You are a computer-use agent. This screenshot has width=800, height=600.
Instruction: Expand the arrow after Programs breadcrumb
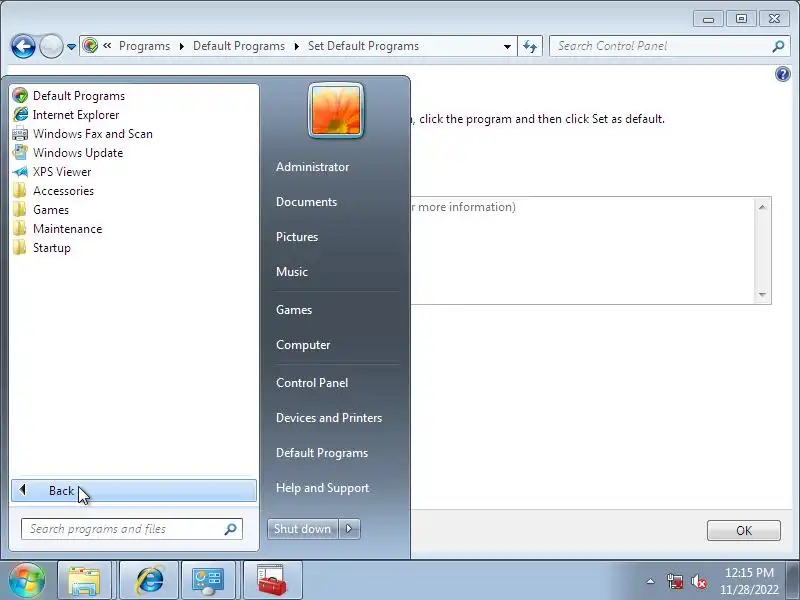coord(182,46)
